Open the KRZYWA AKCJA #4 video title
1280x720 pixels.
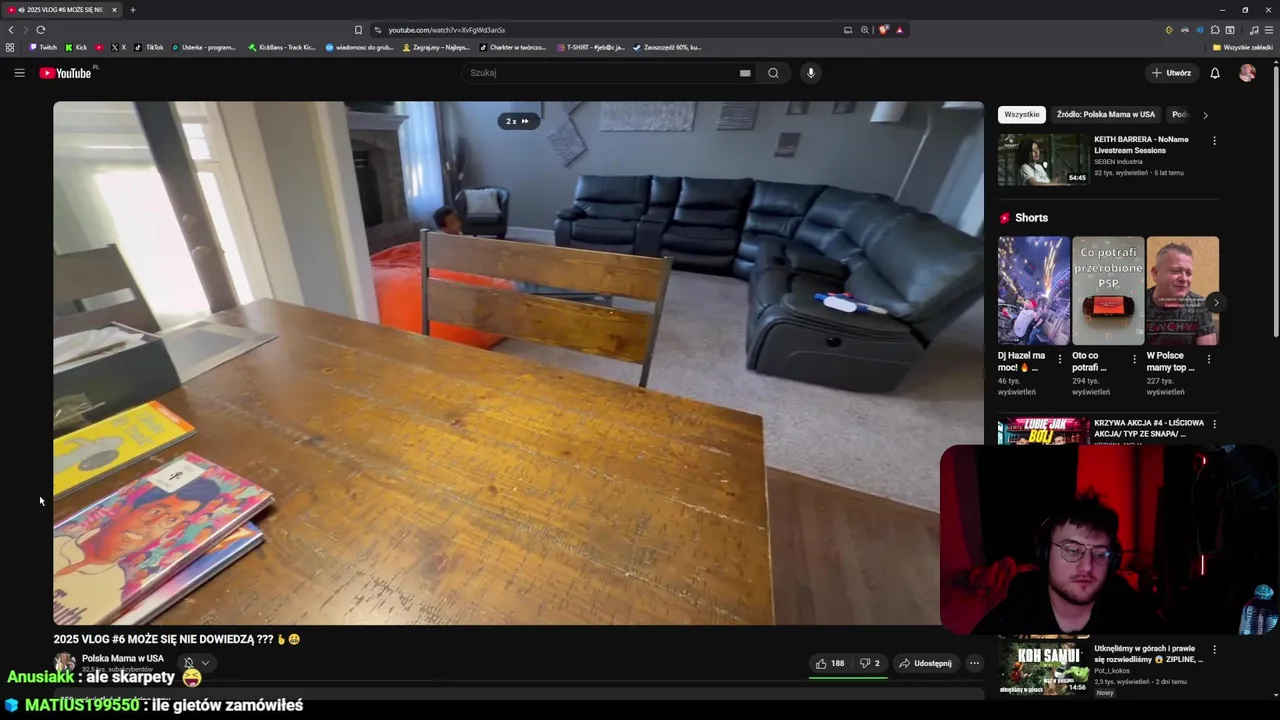click(1149, 428)
